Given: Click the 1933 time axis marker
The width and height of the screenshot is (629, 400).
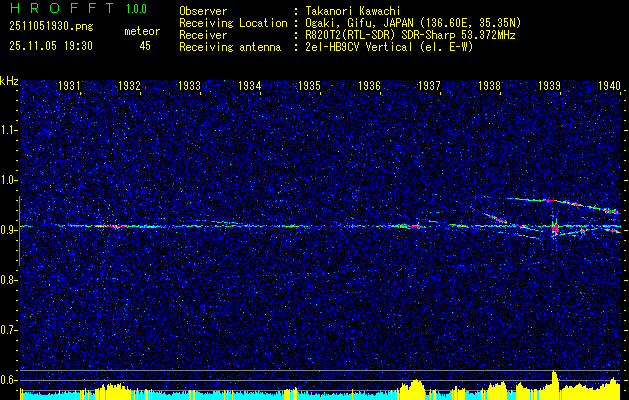Looking at the screenshot, I should pyautogui.click(x=189, y=86).
